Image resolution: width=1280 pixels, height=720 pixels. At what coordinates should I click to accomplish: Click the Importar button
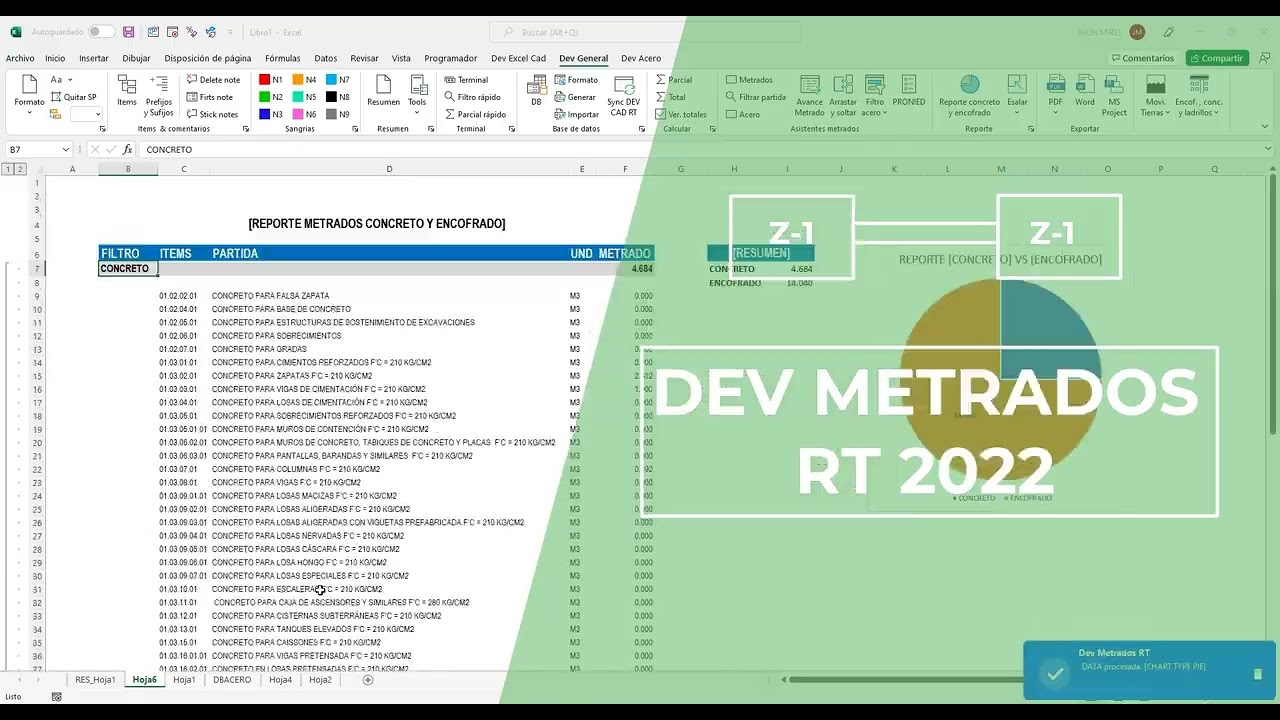click(576, 114)
